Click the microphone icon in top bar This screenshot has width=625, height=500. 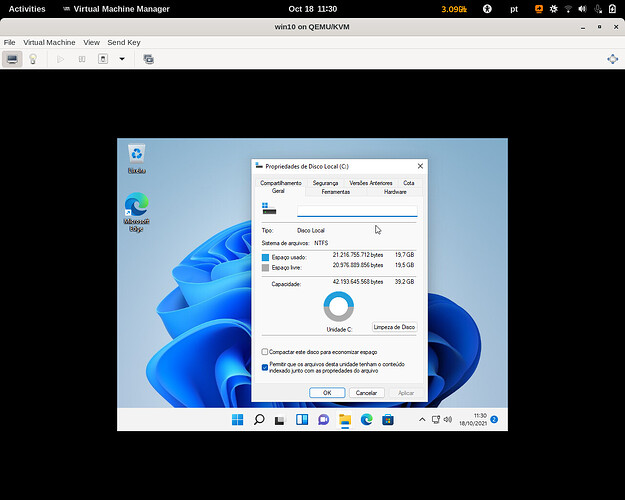pyautogui.click(x=598, y=9)
